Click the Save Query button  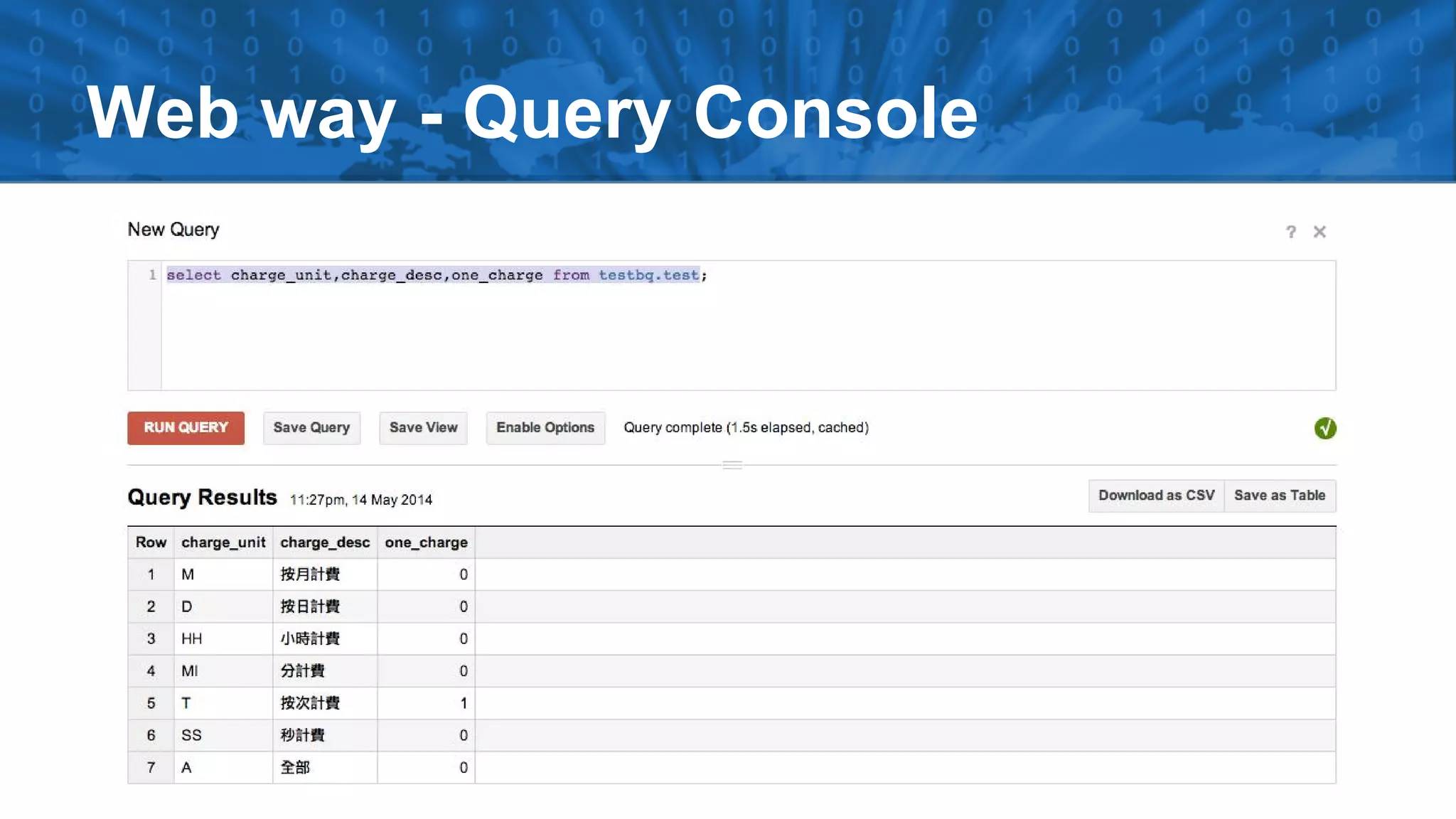(311, 428)
